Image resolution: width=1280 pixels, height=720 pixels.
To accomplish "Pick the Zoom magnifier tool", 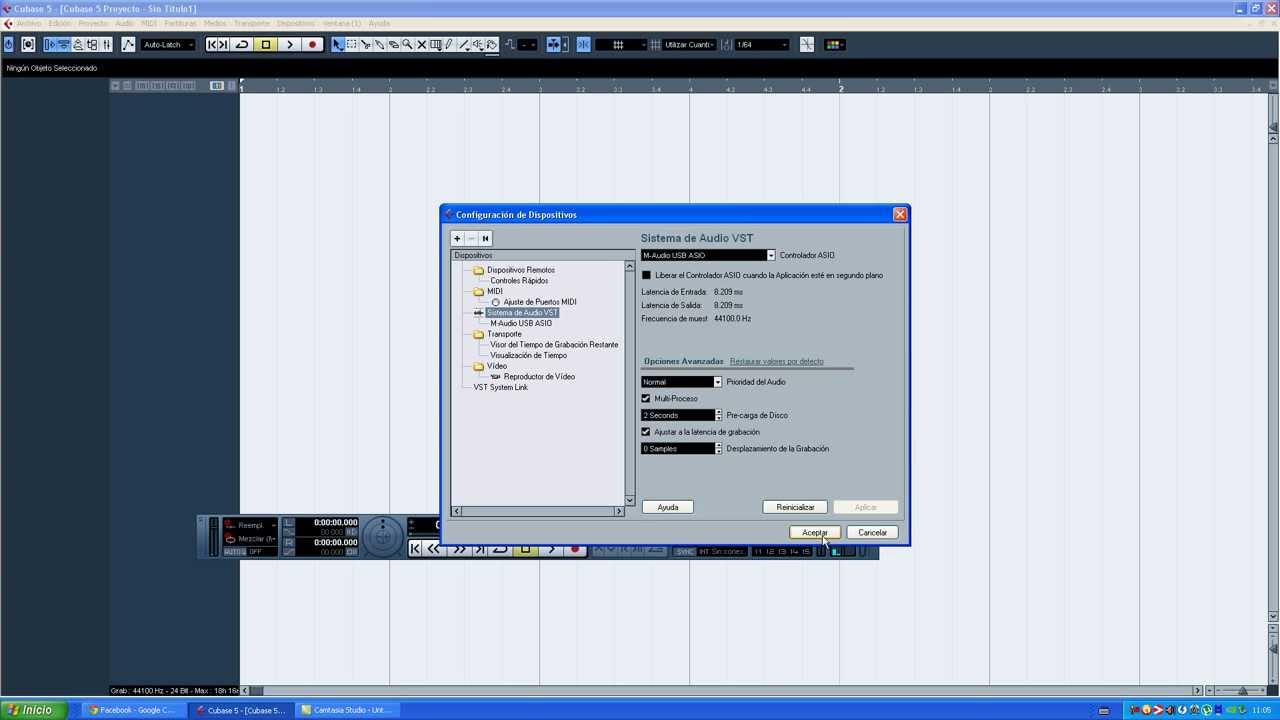I will [x=407, y=45].
